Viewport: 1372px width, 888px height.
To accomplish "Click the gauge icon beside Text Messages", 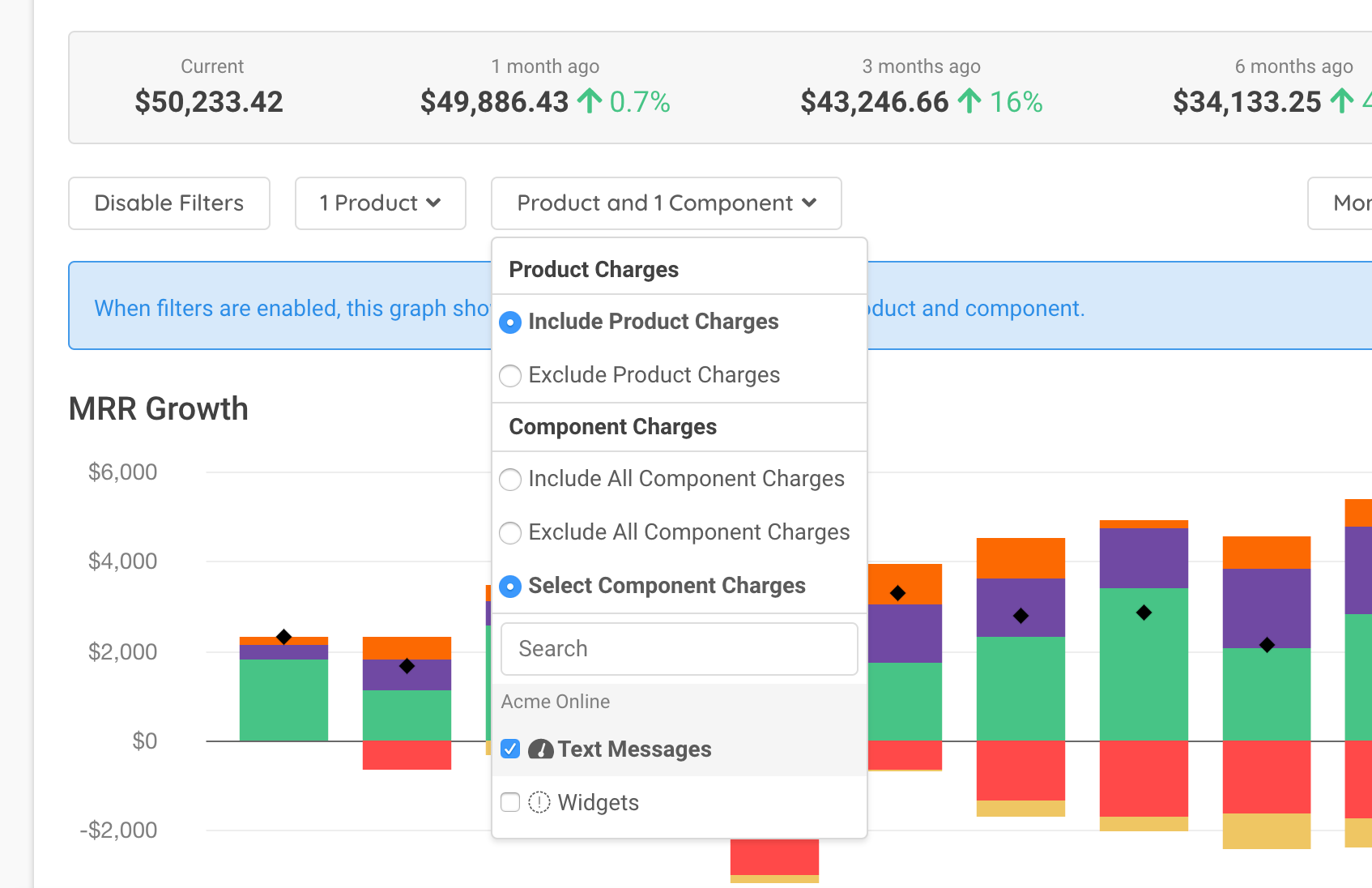I will pos(540,749).
